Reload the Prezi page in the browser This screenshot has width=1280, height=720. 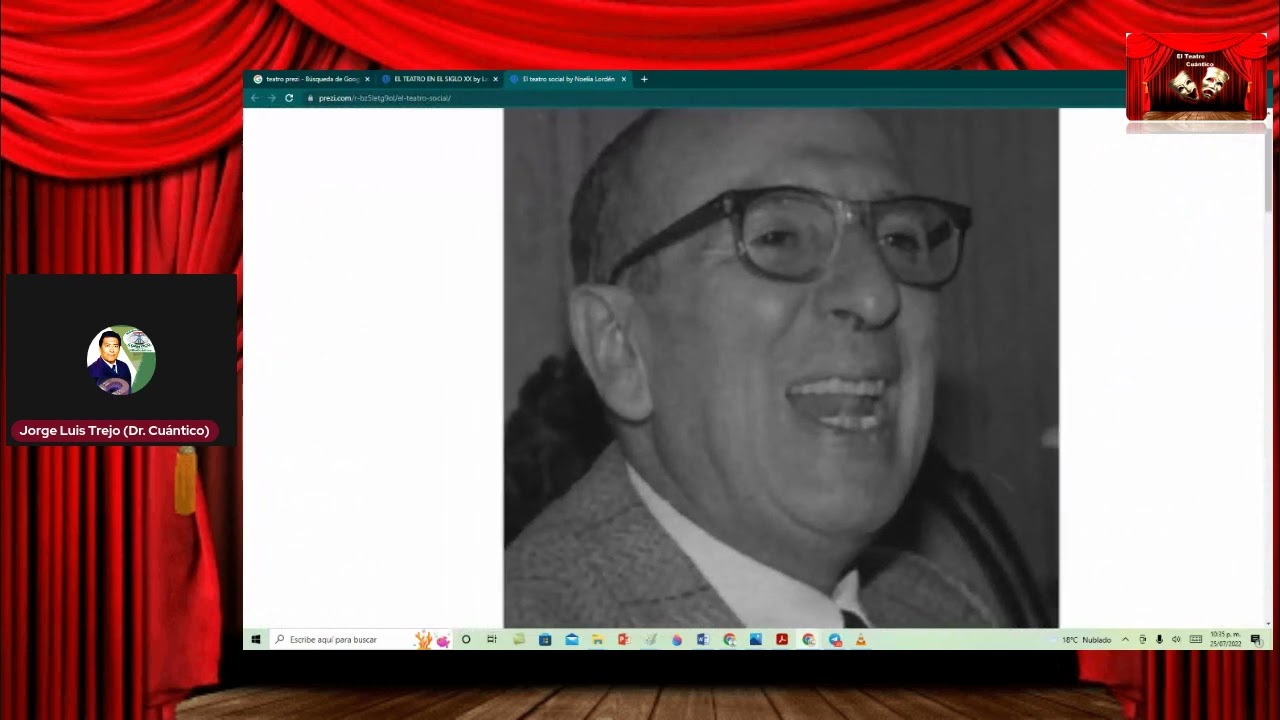(289, 98)
